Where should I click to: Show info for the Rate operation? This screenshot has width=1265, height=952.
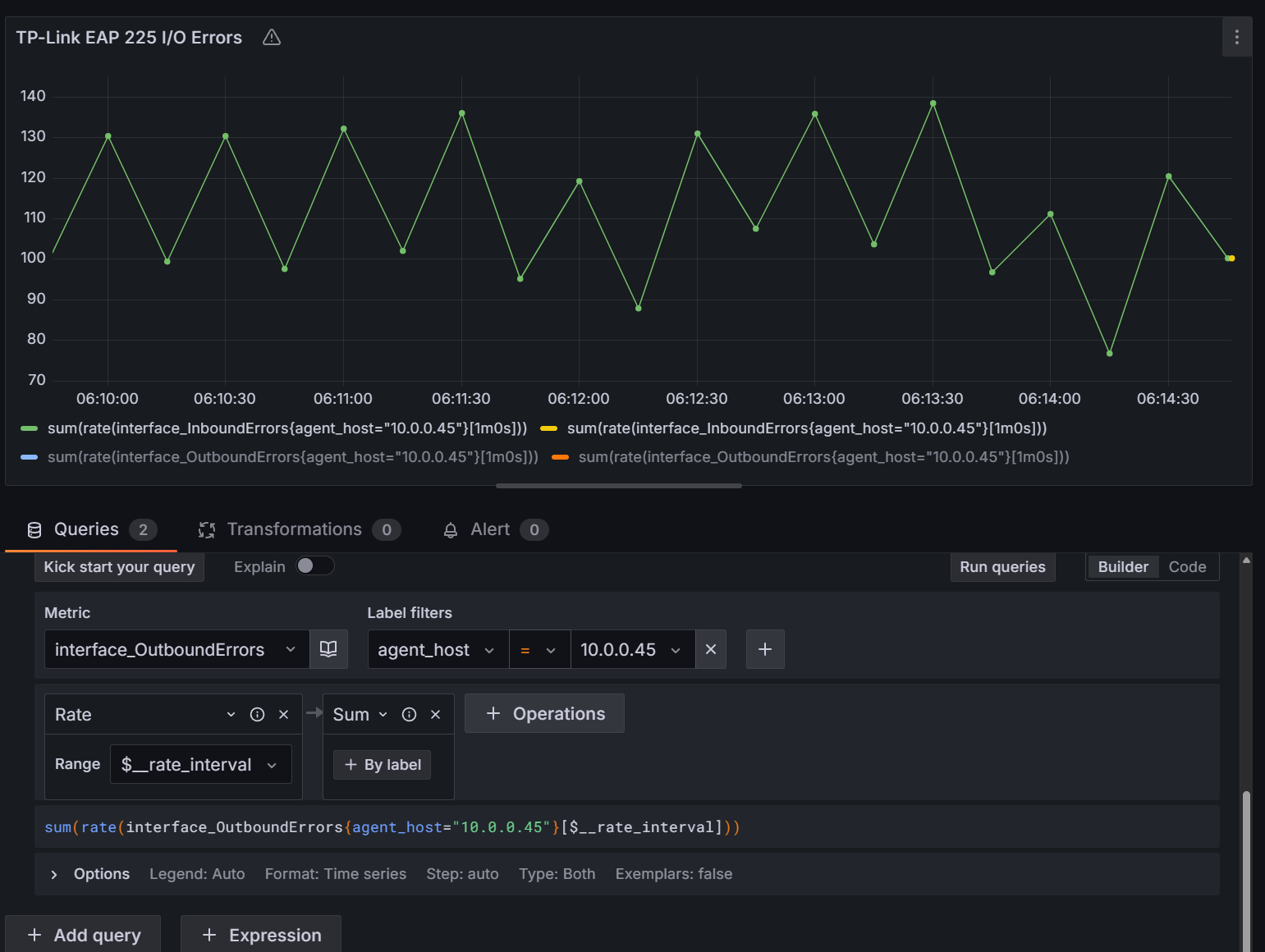[x=257, y=715]
